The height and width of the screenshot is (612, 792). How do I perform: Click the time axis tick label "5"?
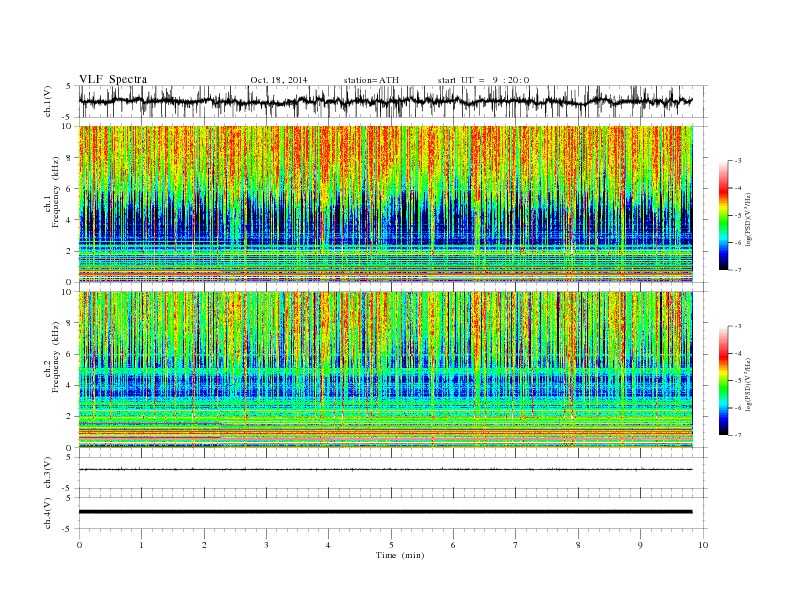391,545
